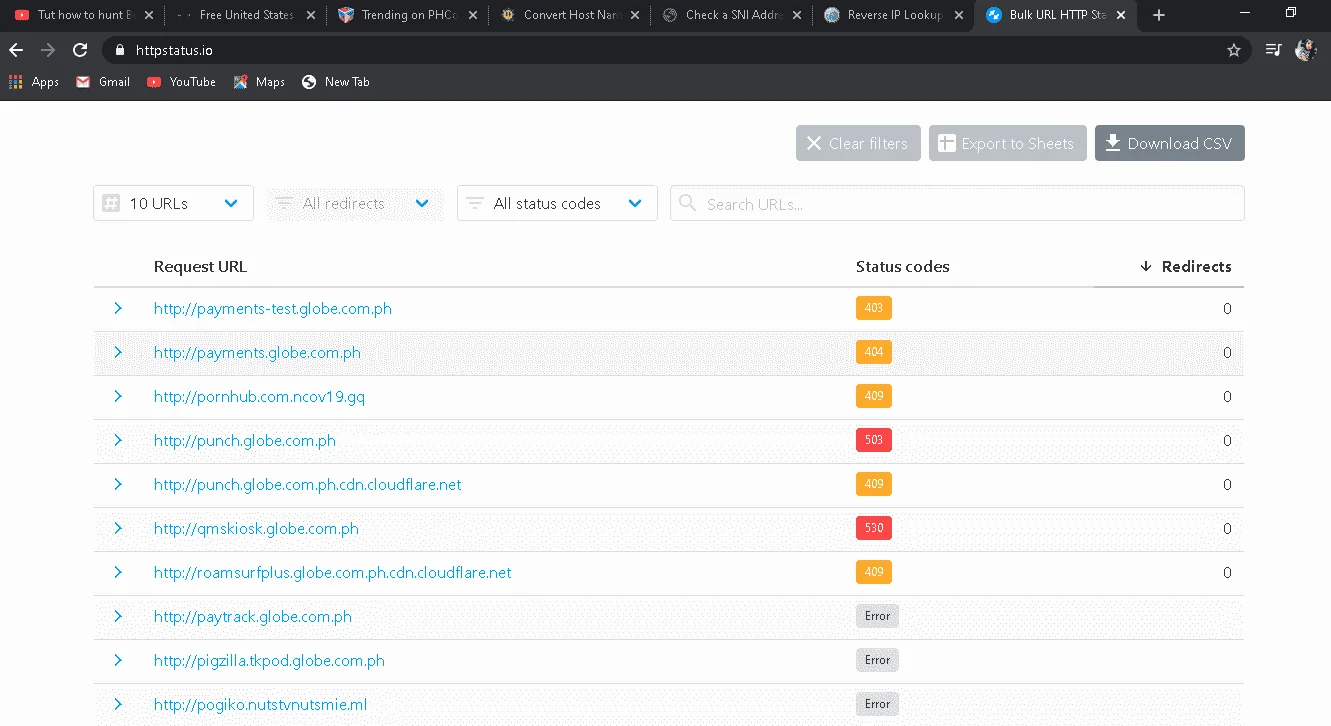This screenshot has width=1331, height=726.
Task: Expand the paytrack.globe.com.ph row
Action: (118, 617)
